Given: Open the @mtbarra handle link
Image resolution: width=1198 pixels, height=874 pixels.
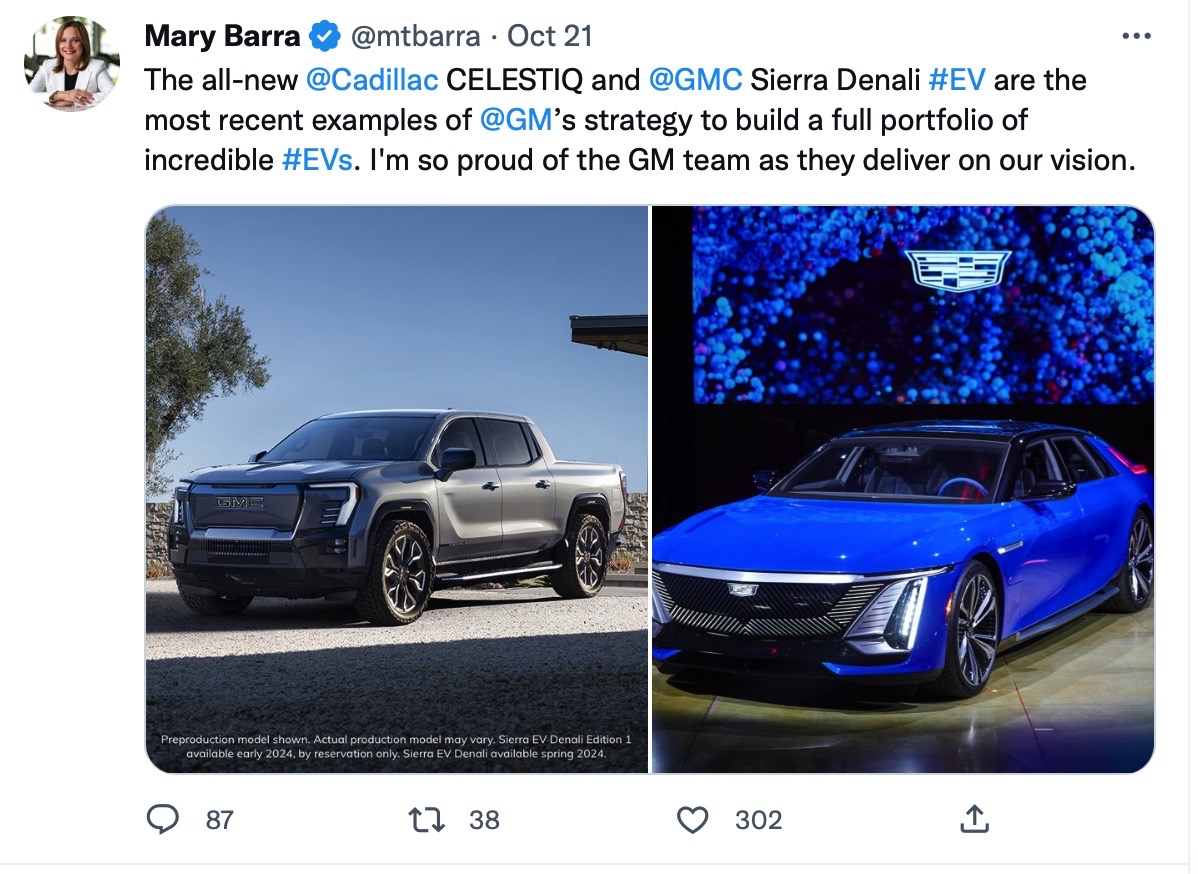Looking at the screenshot, I should point(415,36).
